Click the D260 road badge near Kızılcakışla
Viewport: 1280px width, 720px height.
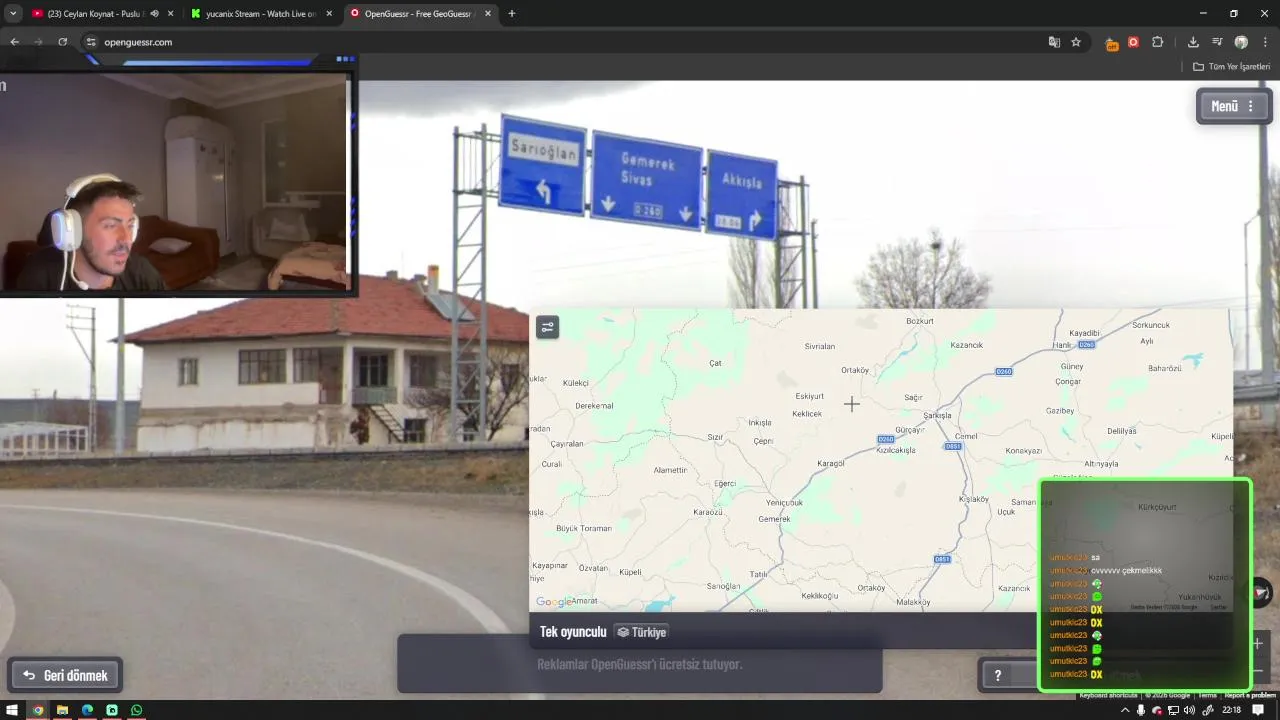(885, 440)
